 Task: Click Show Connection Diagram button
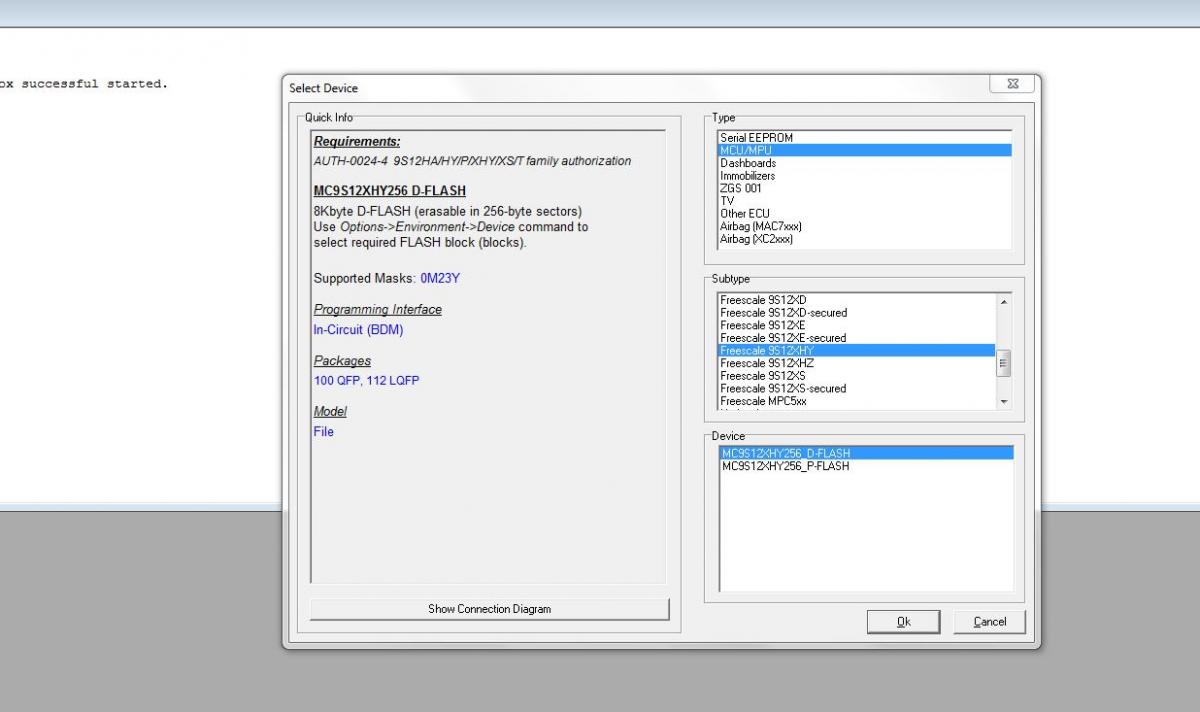pyautogui.click(x=489, y=609)
